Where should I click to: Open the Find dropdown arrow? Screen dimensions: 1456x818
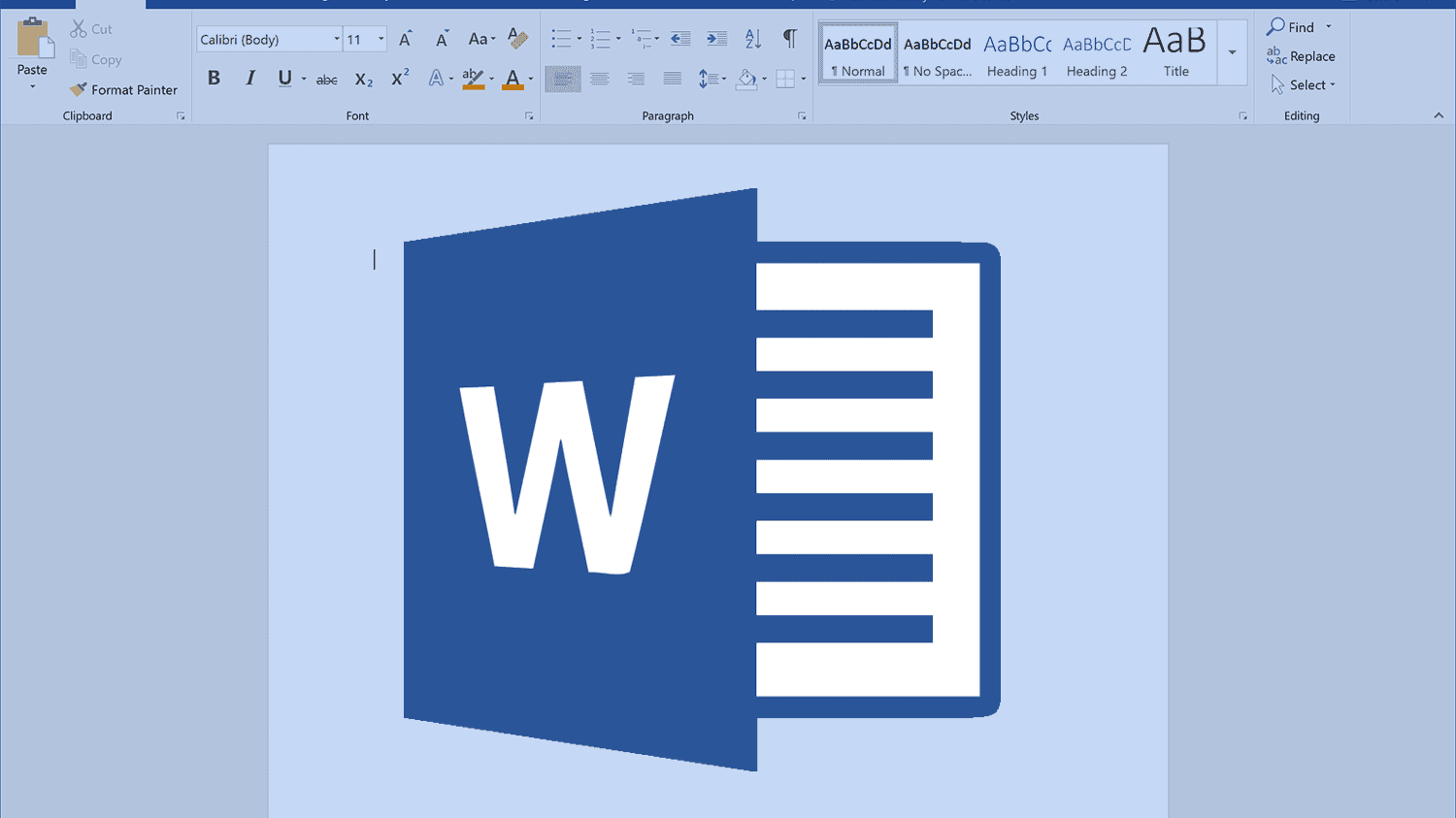click(1329, 27)
